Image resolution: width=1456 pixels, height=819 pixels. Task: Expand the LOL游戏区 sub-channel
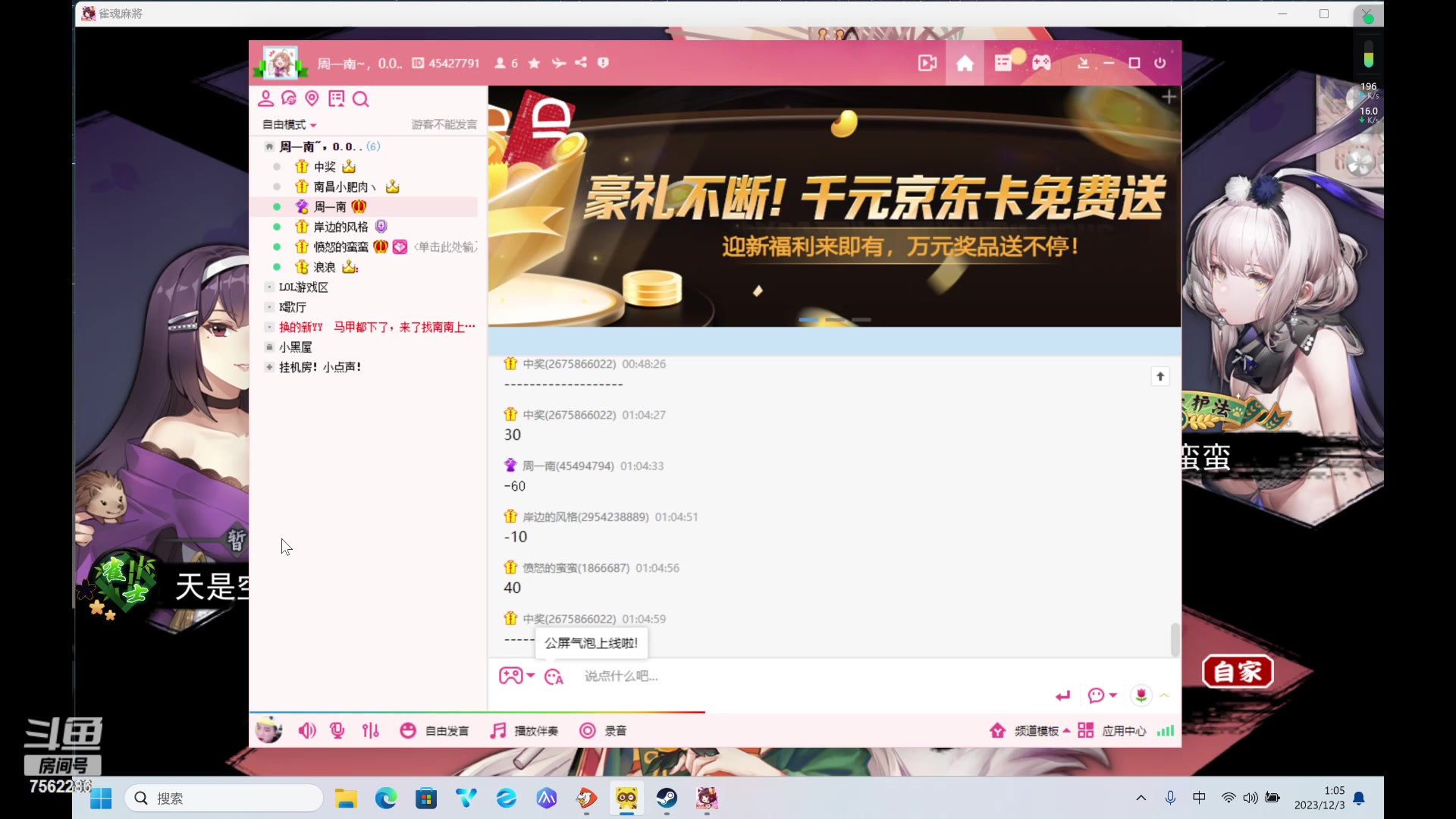click(x=269, y=287)
